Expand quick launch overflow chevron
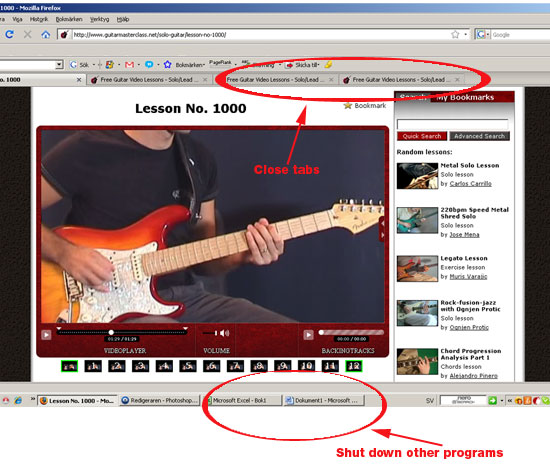 coord(33,399)
